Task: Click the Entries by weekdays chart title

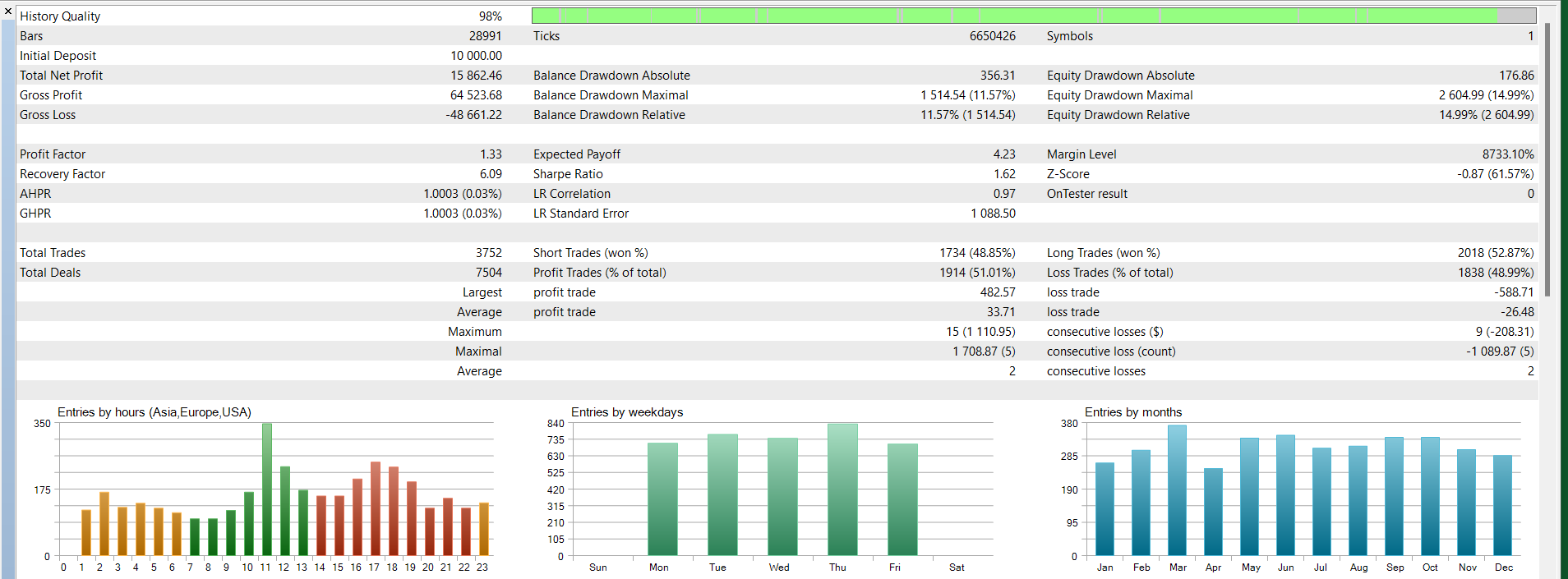Action: click(627, 412)
